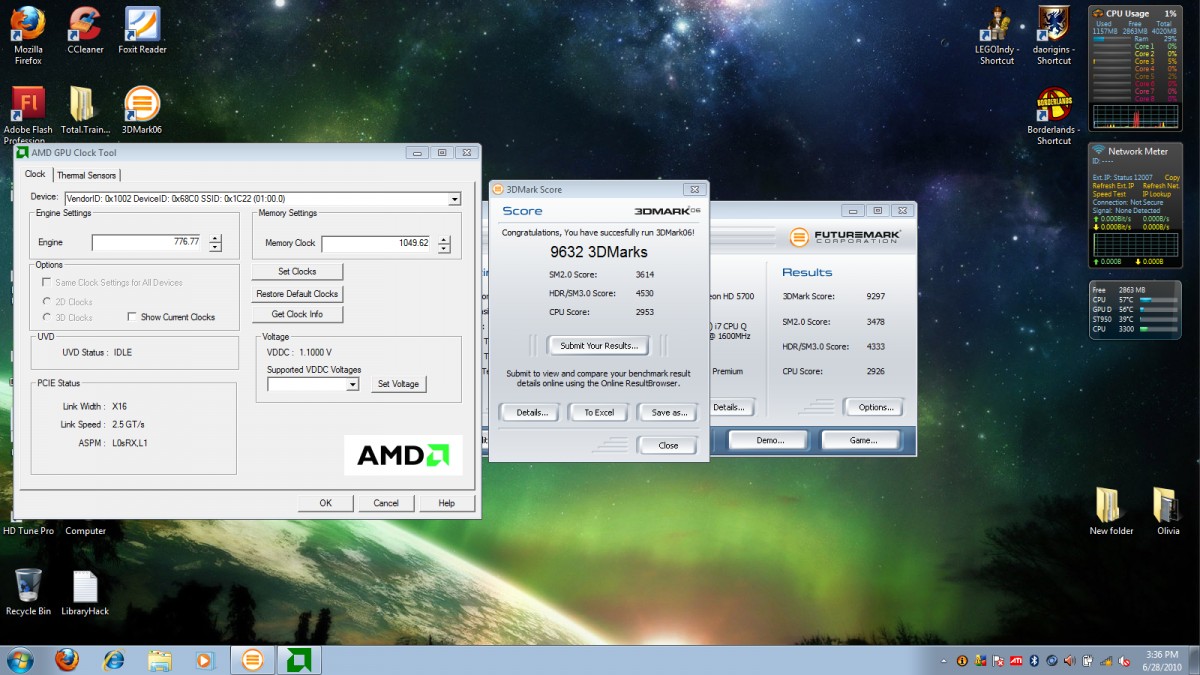Click OK in AMD GPU Clock Tool
Screen dimensions: 1200x675
(x=326, y=503)
